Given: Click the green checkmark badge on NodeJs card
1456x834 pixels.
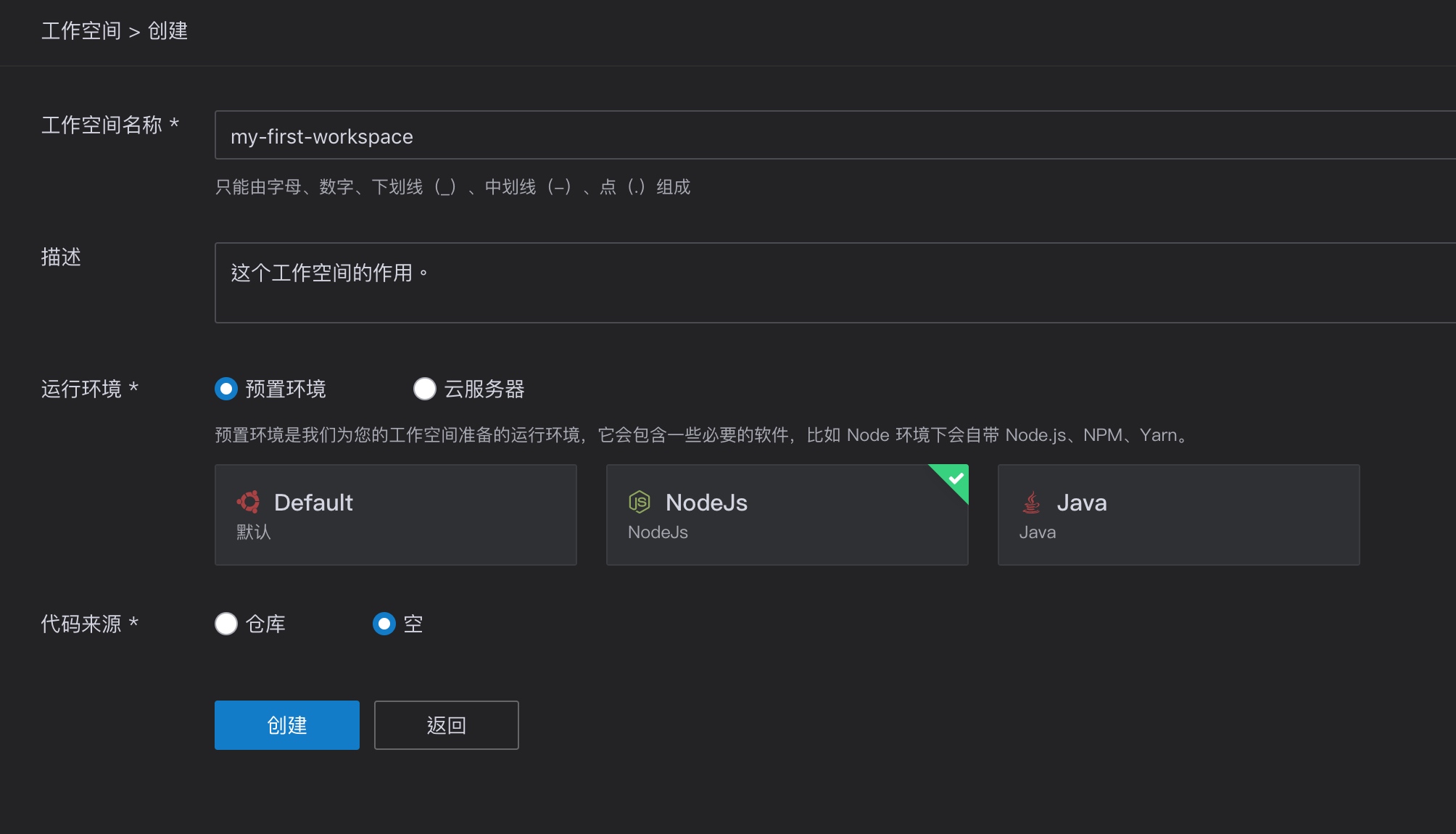Looking at the screenshot, I should [957, 478].
